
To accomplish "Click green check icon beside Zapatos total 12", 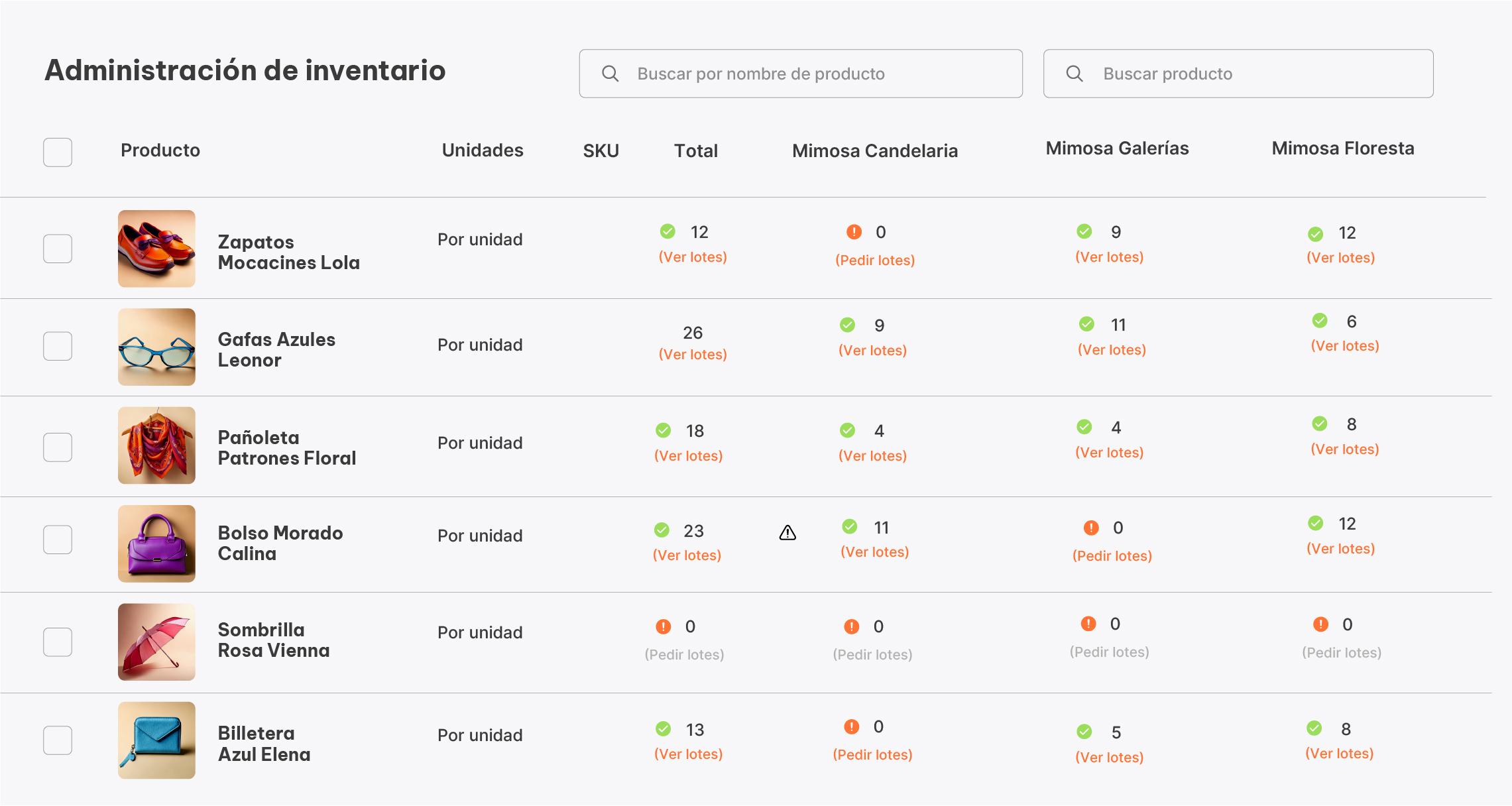I will pyautogui.click(x=668, y=231).
